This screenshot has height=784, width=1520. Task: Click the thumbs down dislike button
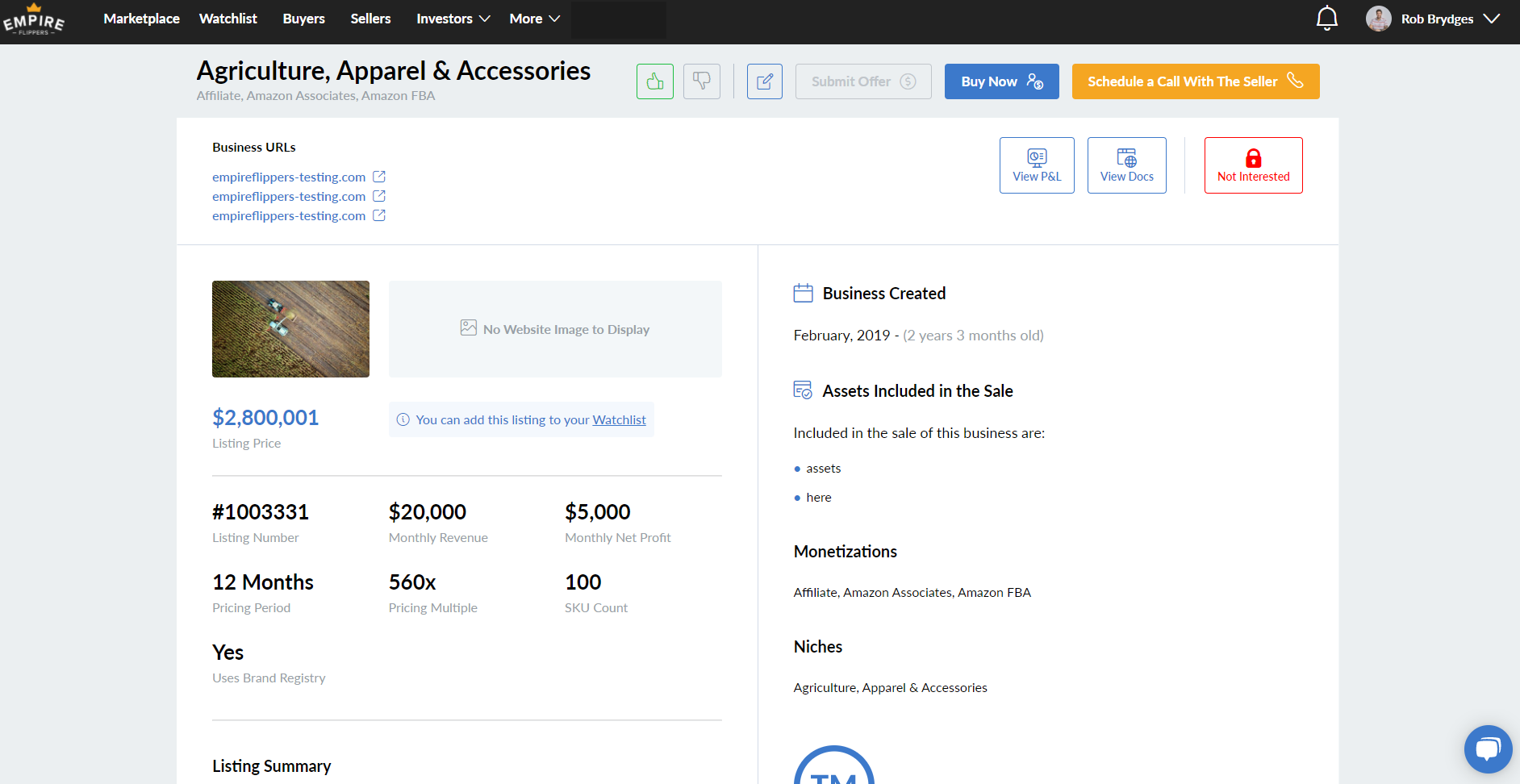point(702,81)
